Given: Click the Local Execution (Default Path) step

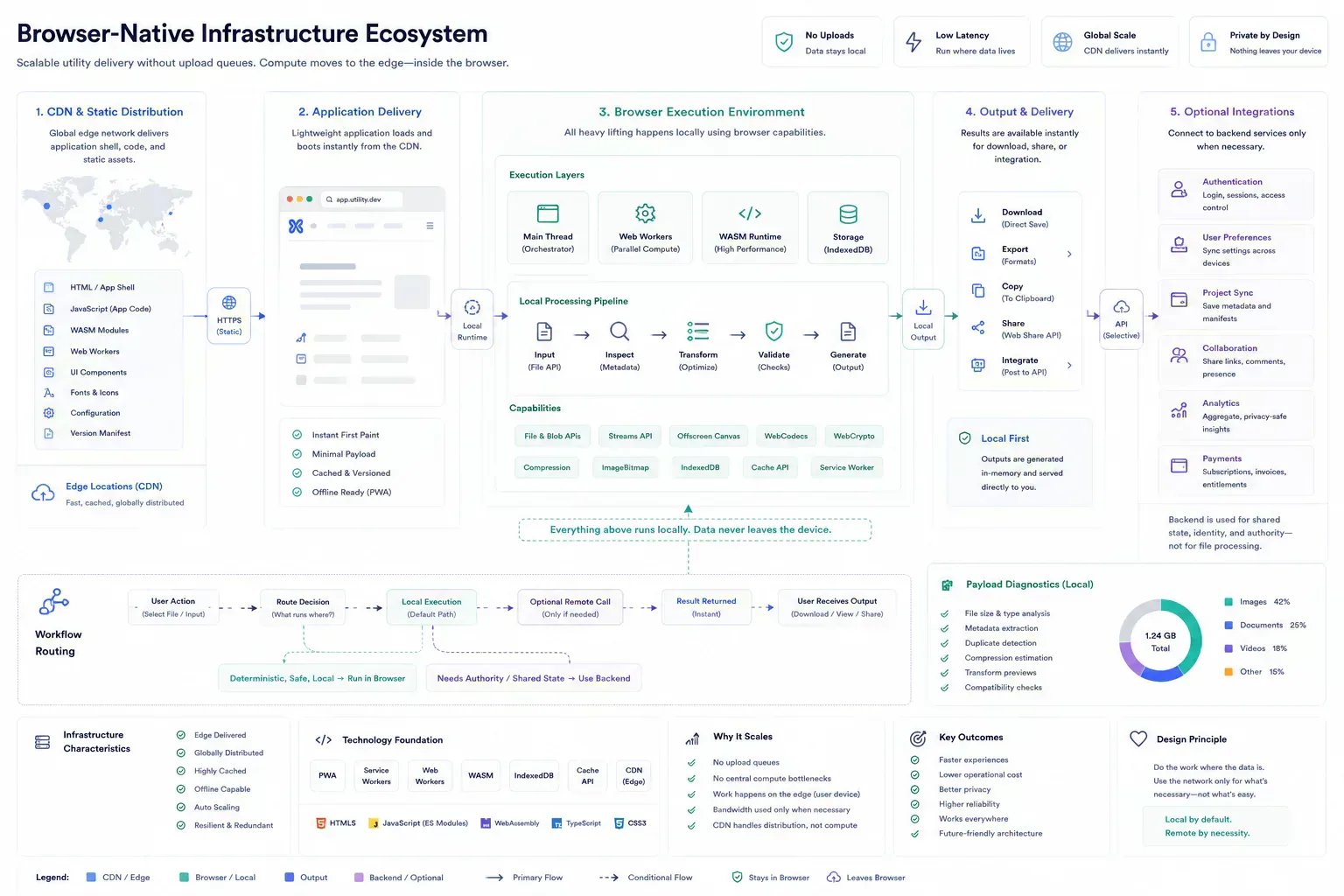Looking at the screenshot, I should tap(431, 607).
